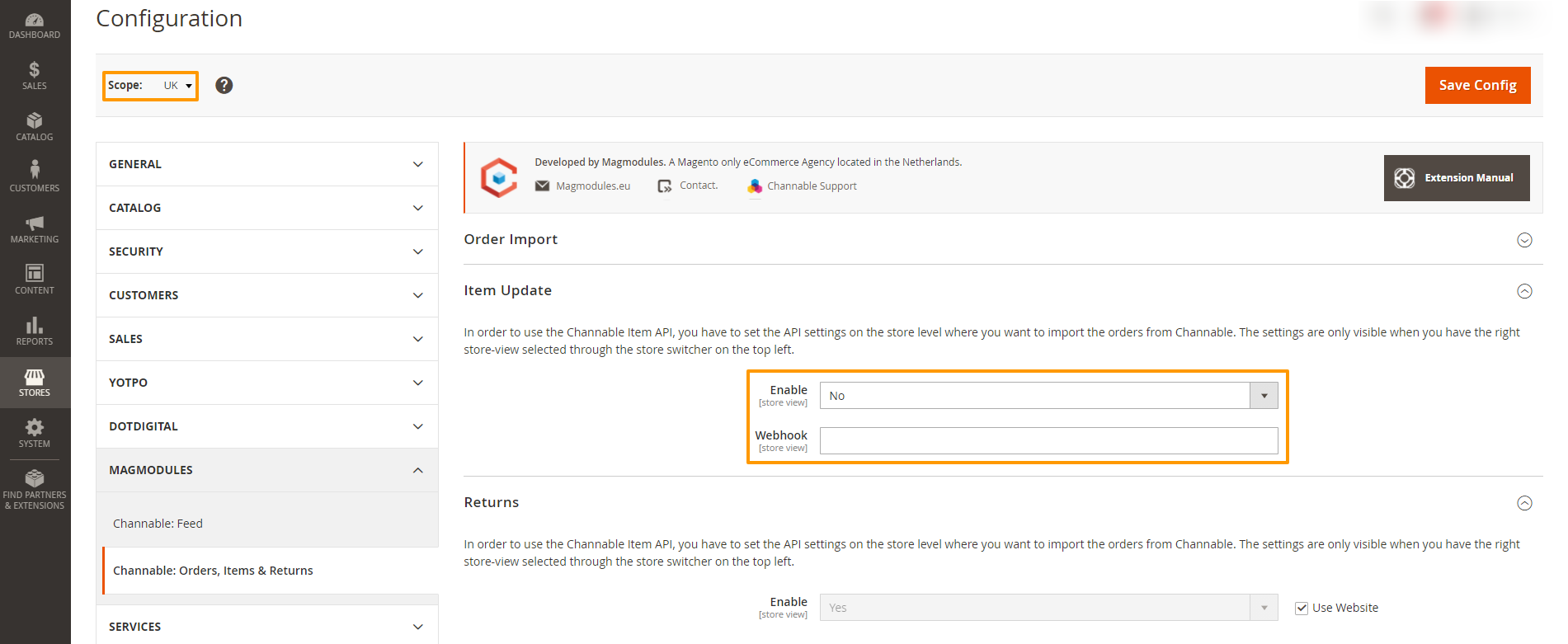Expand the General config tab
Viewport: 1568px width, 644px height.
click(267, 164)
